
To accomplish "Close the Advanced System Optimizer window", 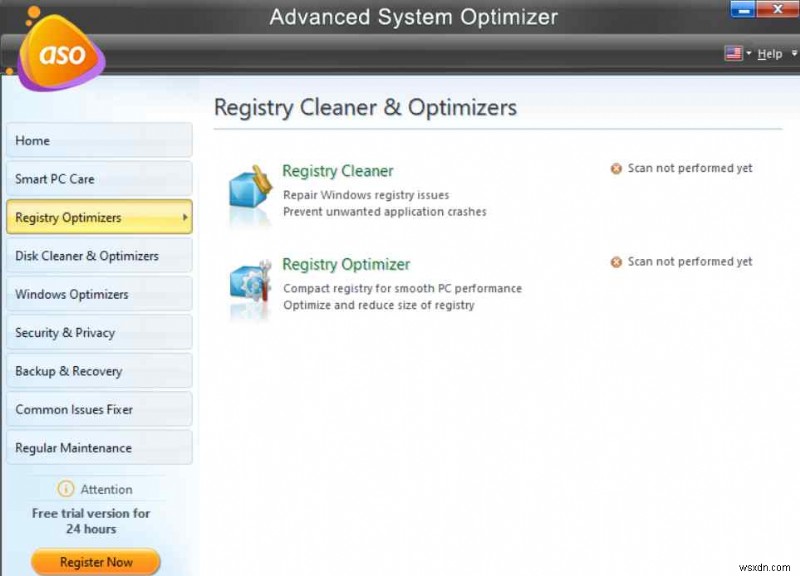I will [x=778, y=9].
